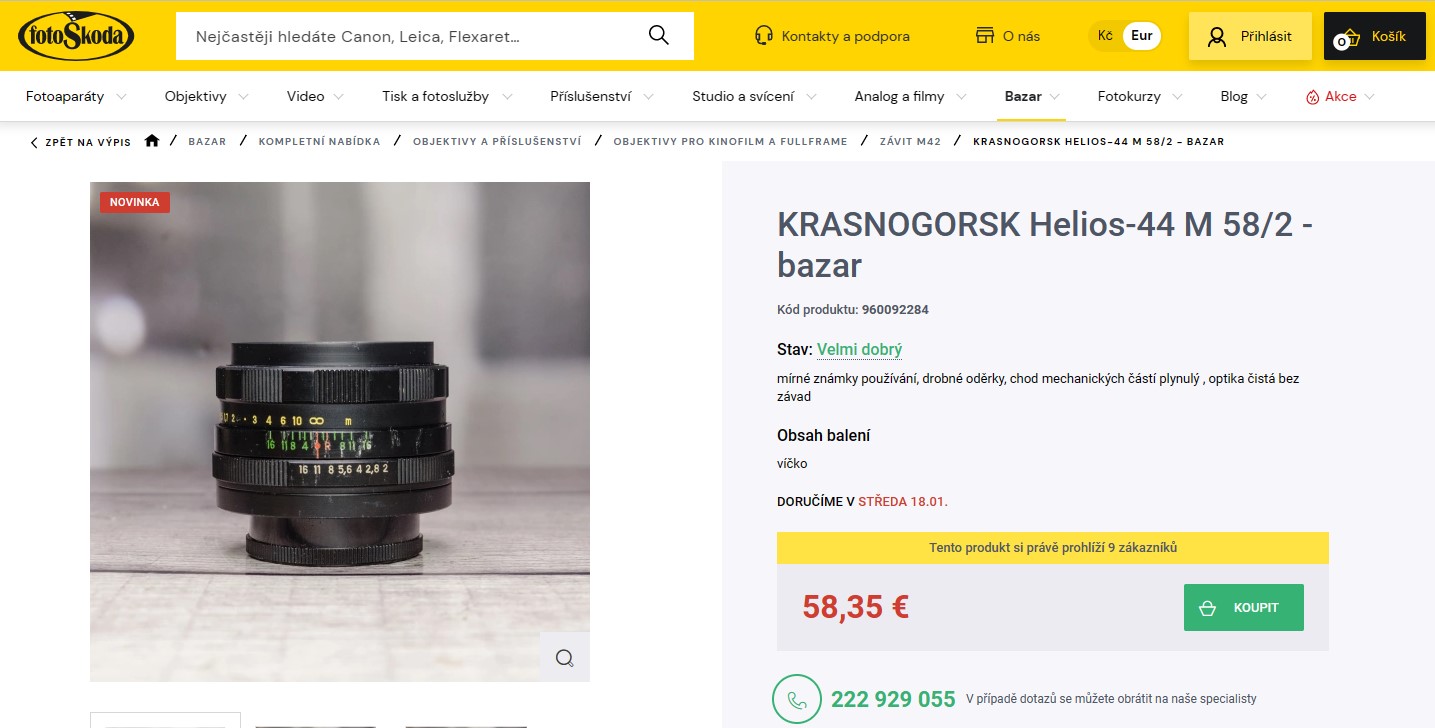
Task: Open the Studio a svícení dropdown
Action: point(754,97)
